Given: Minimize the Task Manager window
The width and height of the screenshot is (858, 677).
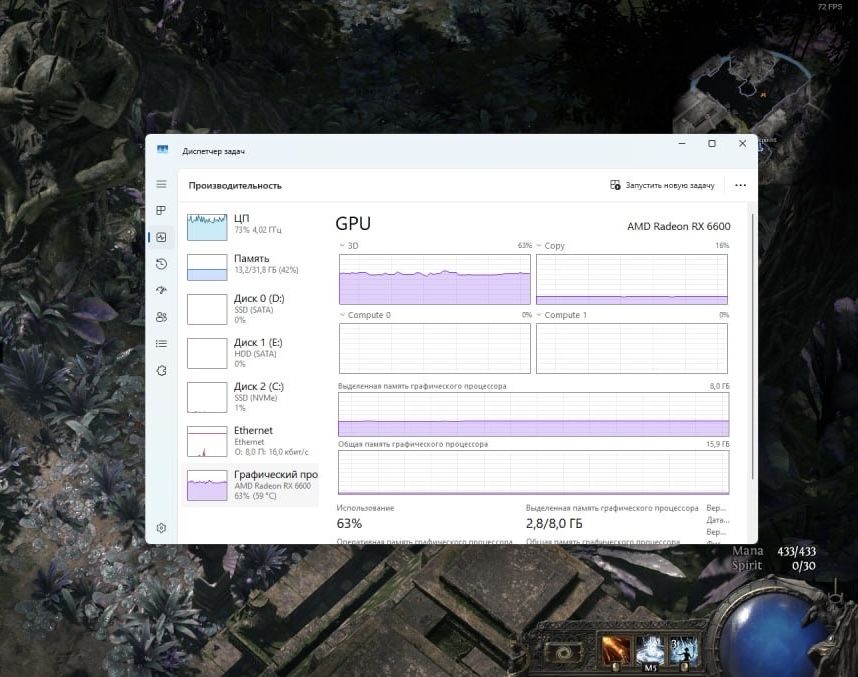Looking at the screenshot, I should (x=682, y=143).
